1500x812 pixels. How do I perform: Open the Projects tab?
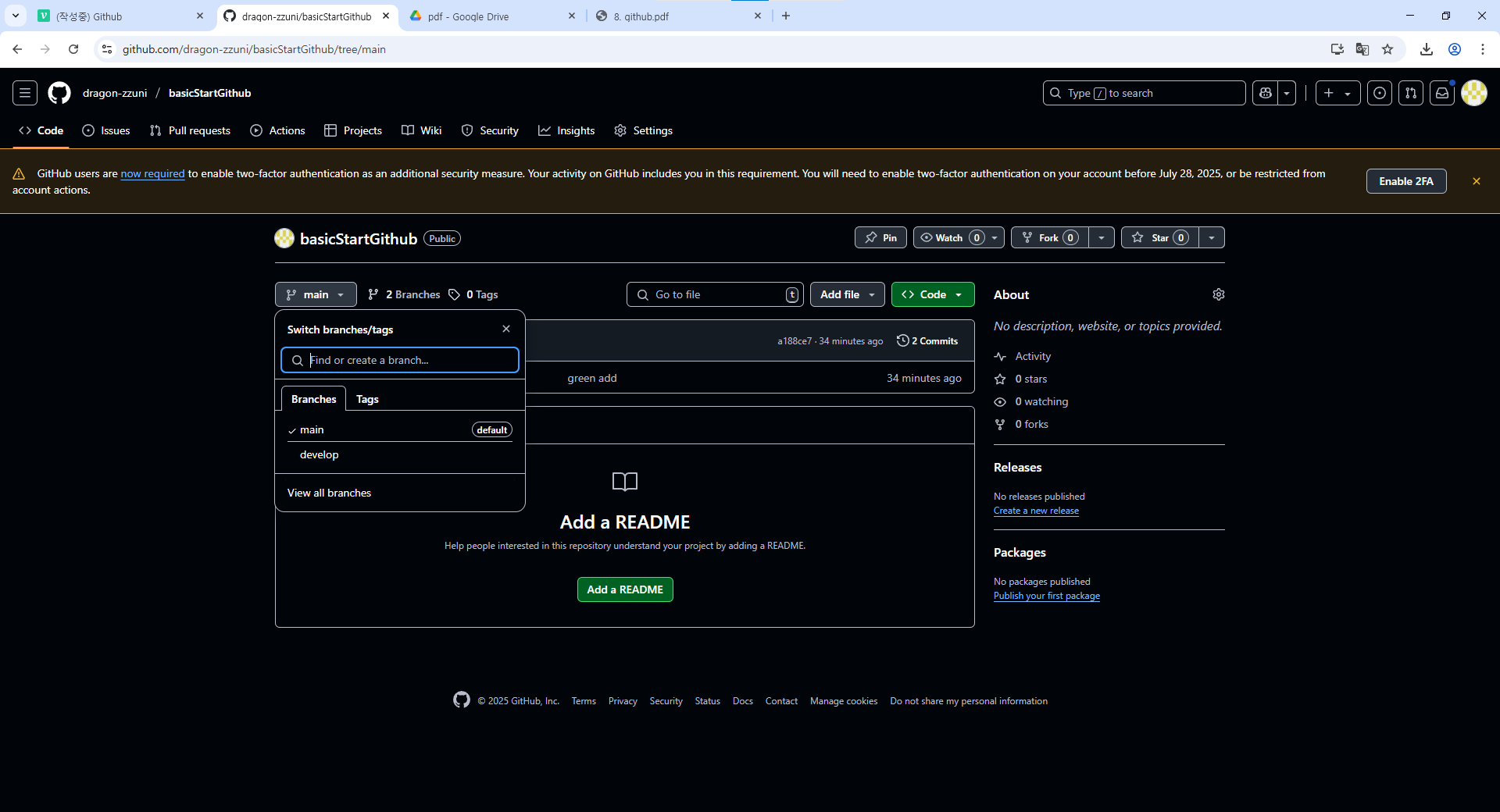point(353,130)
